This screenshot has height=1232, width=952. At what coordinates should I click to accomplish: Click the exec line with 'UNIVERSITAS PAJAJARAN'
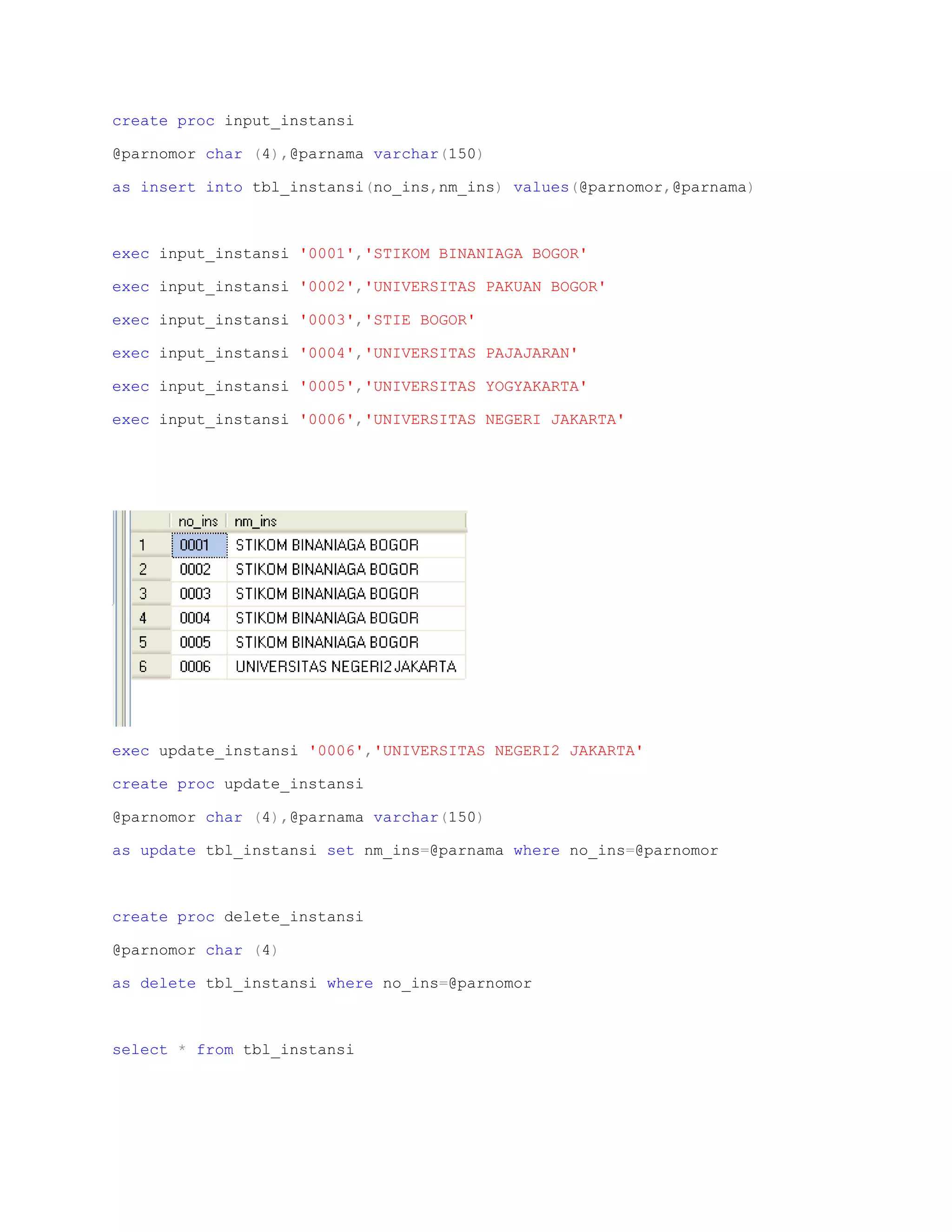coord(344,354)
